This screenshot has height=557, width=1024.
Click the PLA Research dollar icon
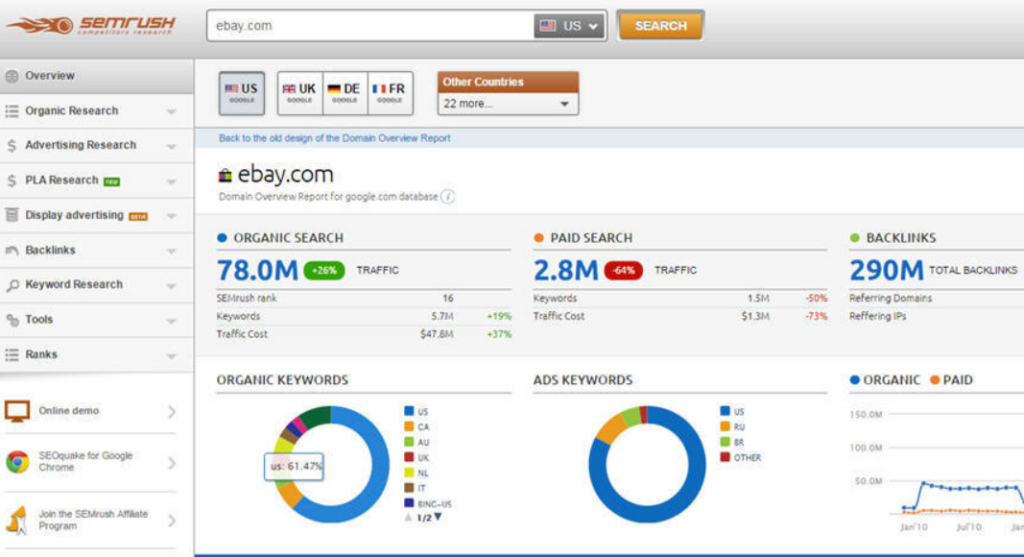click(12, 180)
